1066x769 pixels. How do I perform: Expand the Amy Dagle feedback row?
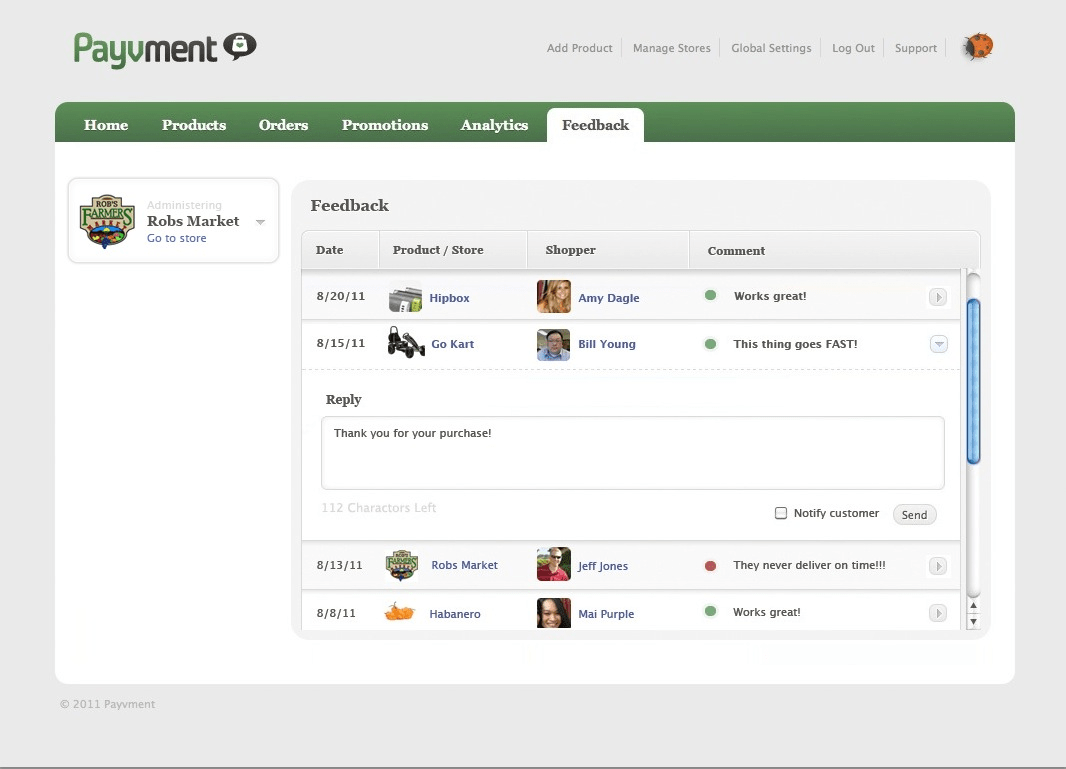[937, 297]
